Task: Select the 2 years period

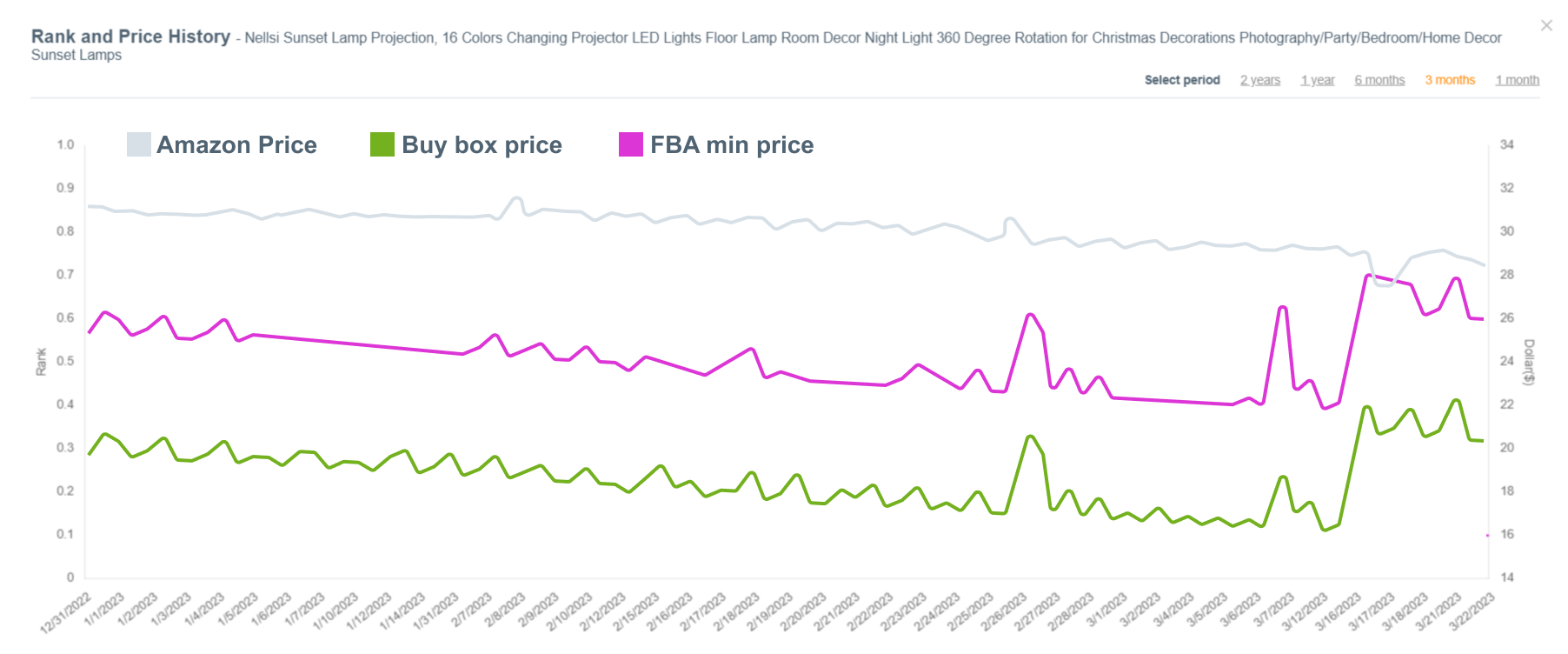Action: tap(1260, 79)
